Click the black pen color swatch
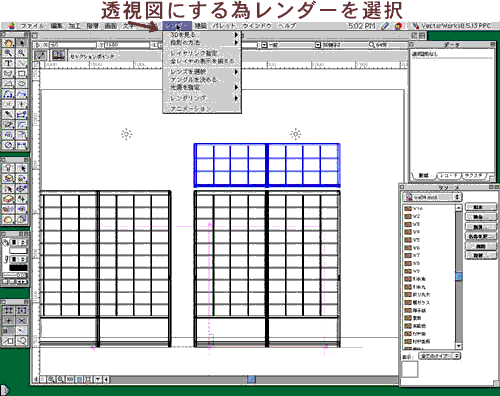Viewport: 500px width, 396px height. coord(18,268)
